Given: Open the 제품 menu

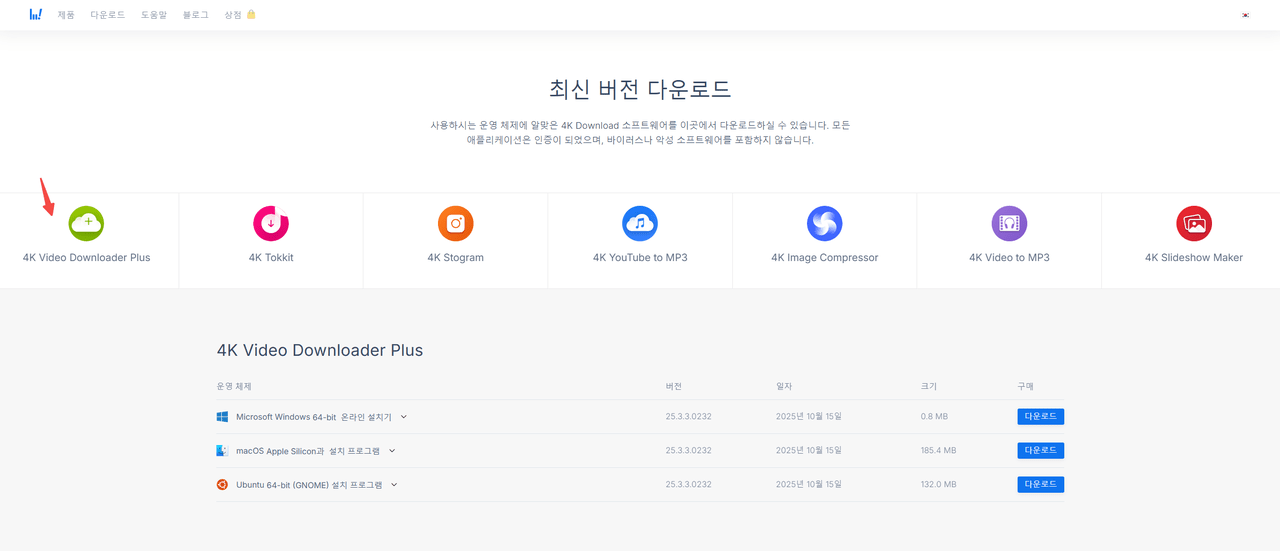Looking at the screenshot, I should pos(66,15).
